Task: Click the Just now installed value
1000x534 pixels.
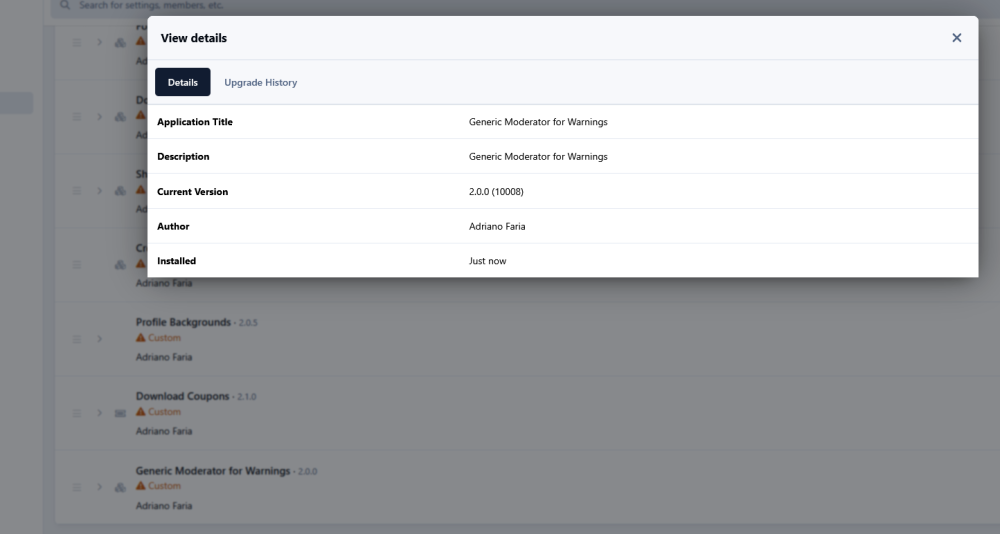Action: pyautogui.click(x=487, y=261)
